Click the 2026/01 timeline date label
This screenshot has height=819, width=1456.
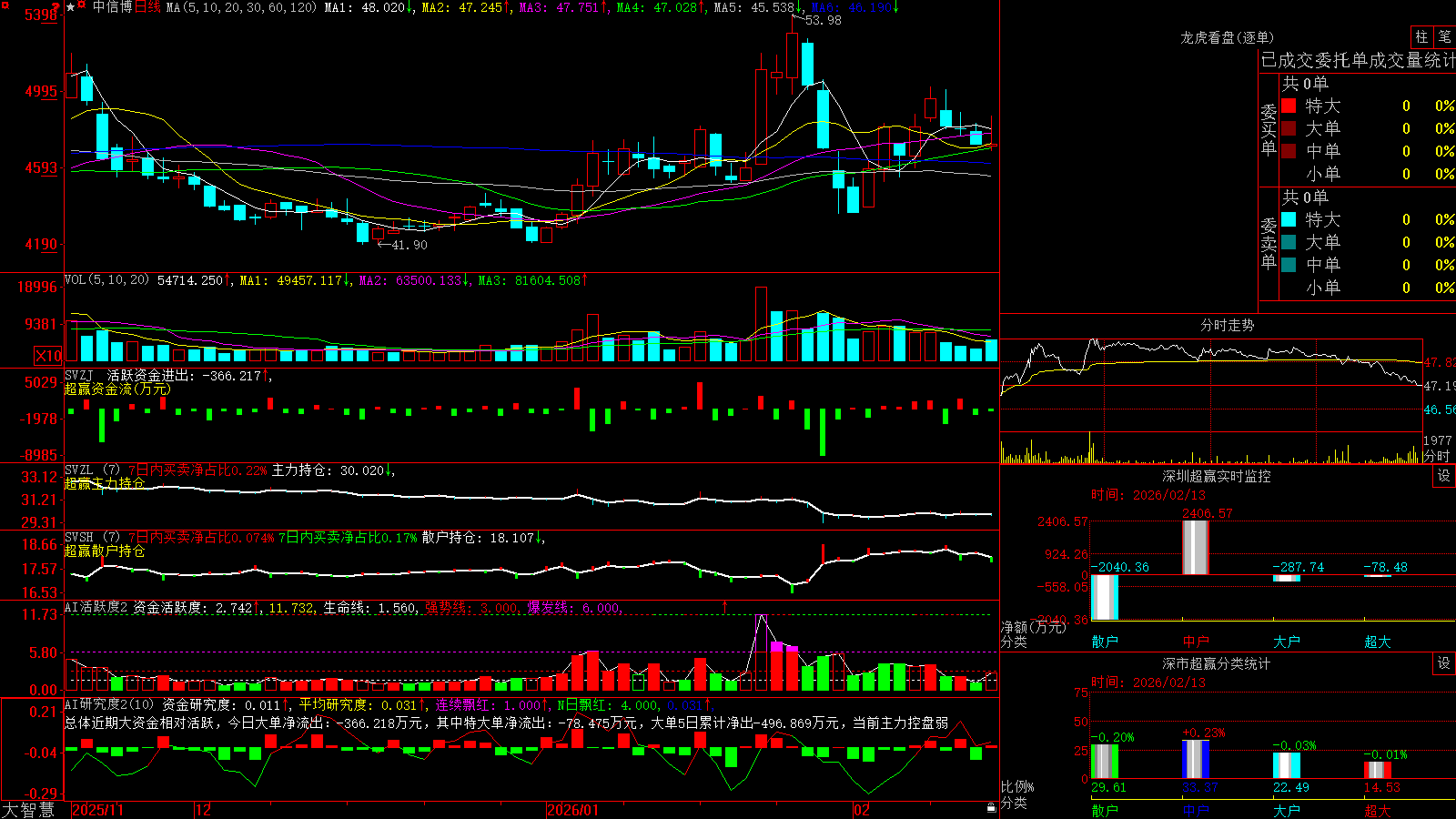coord(573,810)
